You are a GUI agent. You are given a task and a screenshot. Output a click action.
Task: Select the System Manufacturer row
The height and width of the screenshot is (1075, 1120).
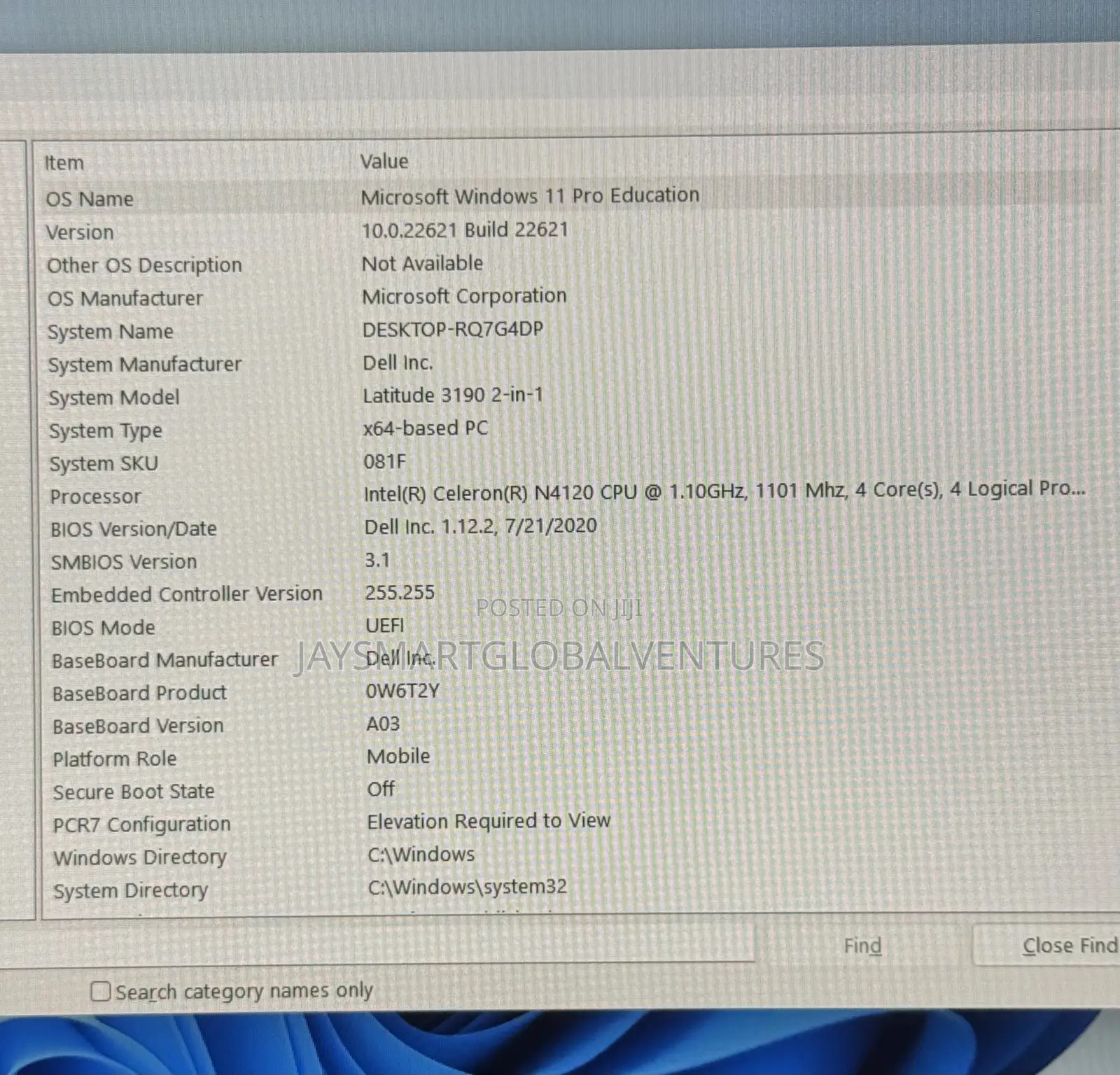point(570,363)
